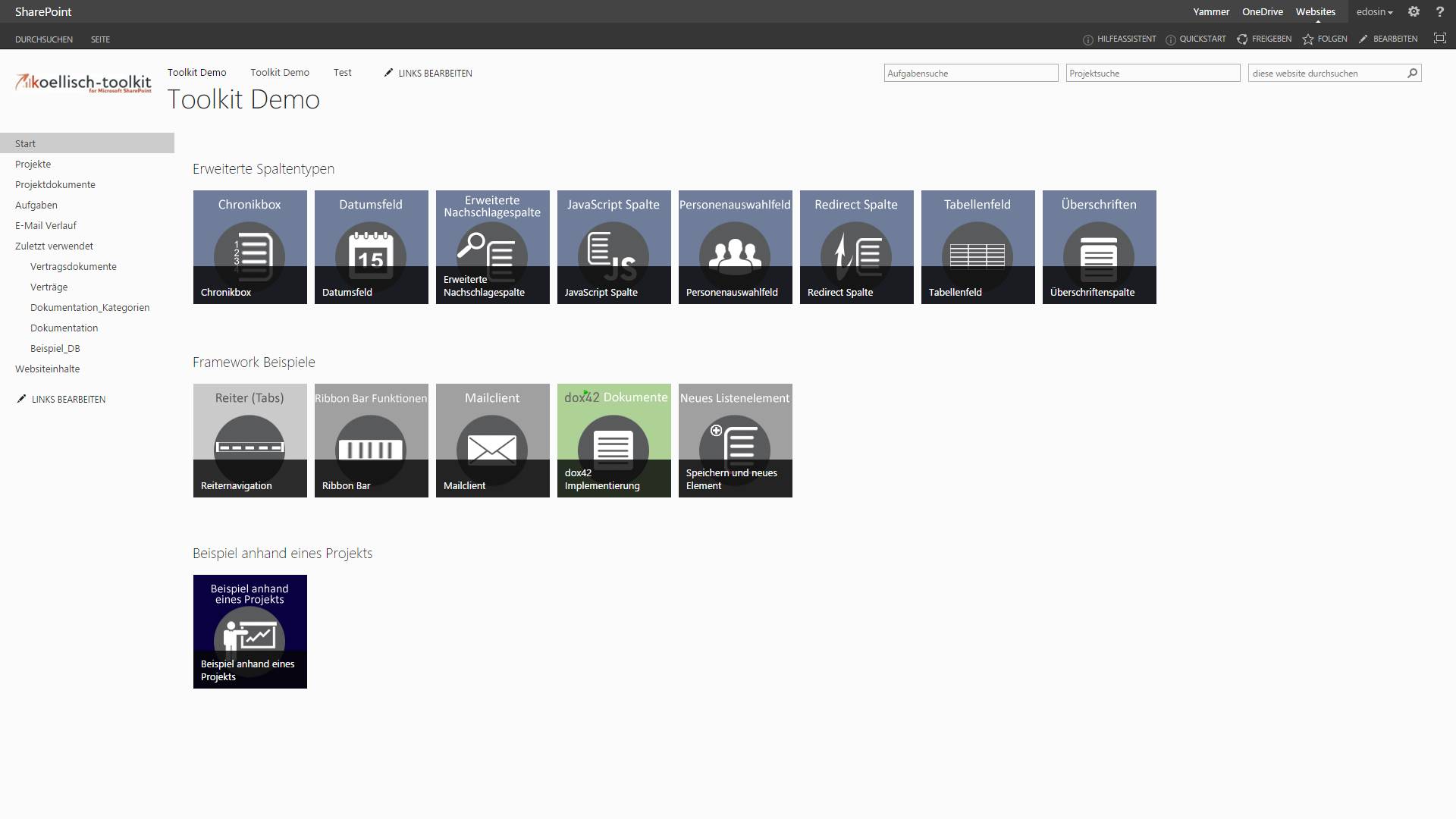Open the Tabellenfeld tile
The image size is (1456, 819).
click(x=978, y=247)
